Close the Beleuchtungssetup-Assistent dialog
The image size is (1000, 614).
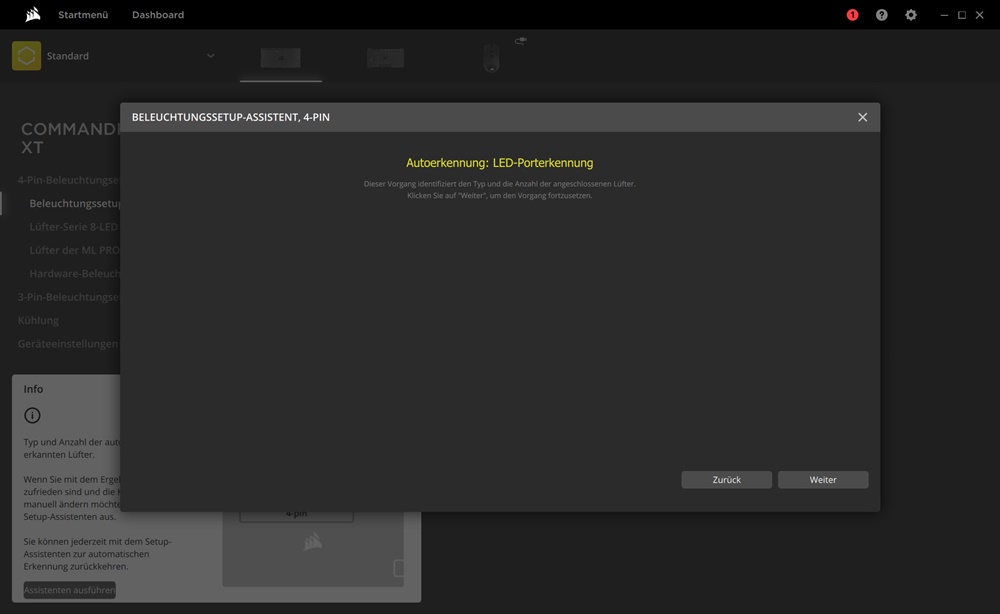(862, 117)
